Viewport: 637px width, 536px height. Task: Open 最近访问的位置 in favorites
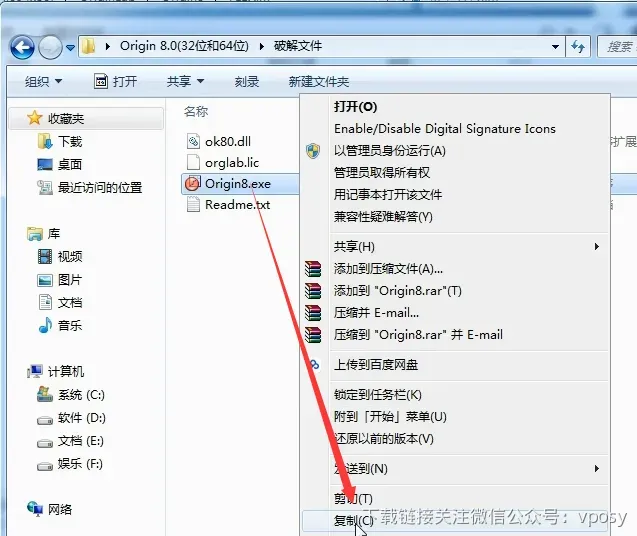(x=100, y=188)
